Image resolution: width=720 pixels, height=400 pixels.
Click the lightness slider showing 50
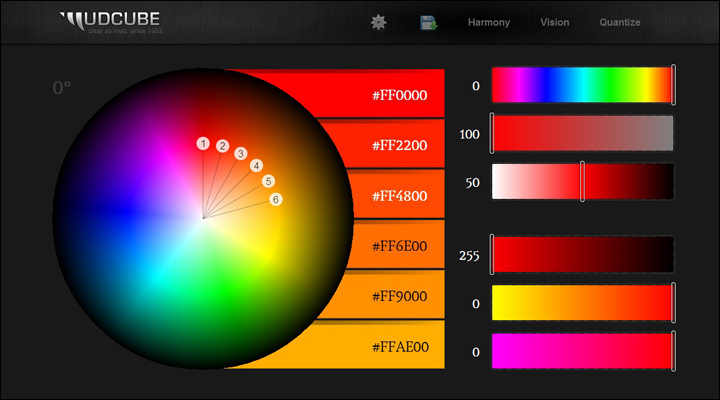pos(582,182)
